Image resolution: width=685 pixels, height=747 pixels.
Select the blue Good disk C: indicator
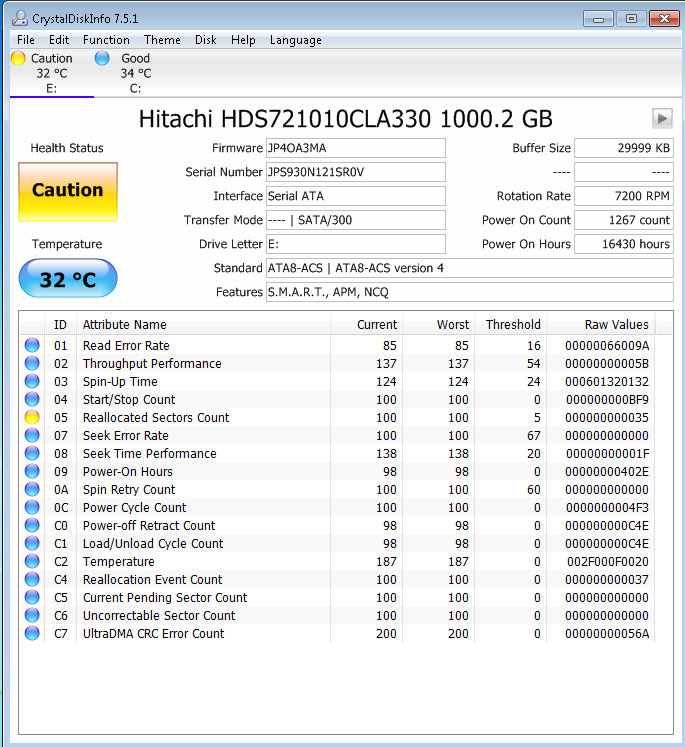(102, 58)
